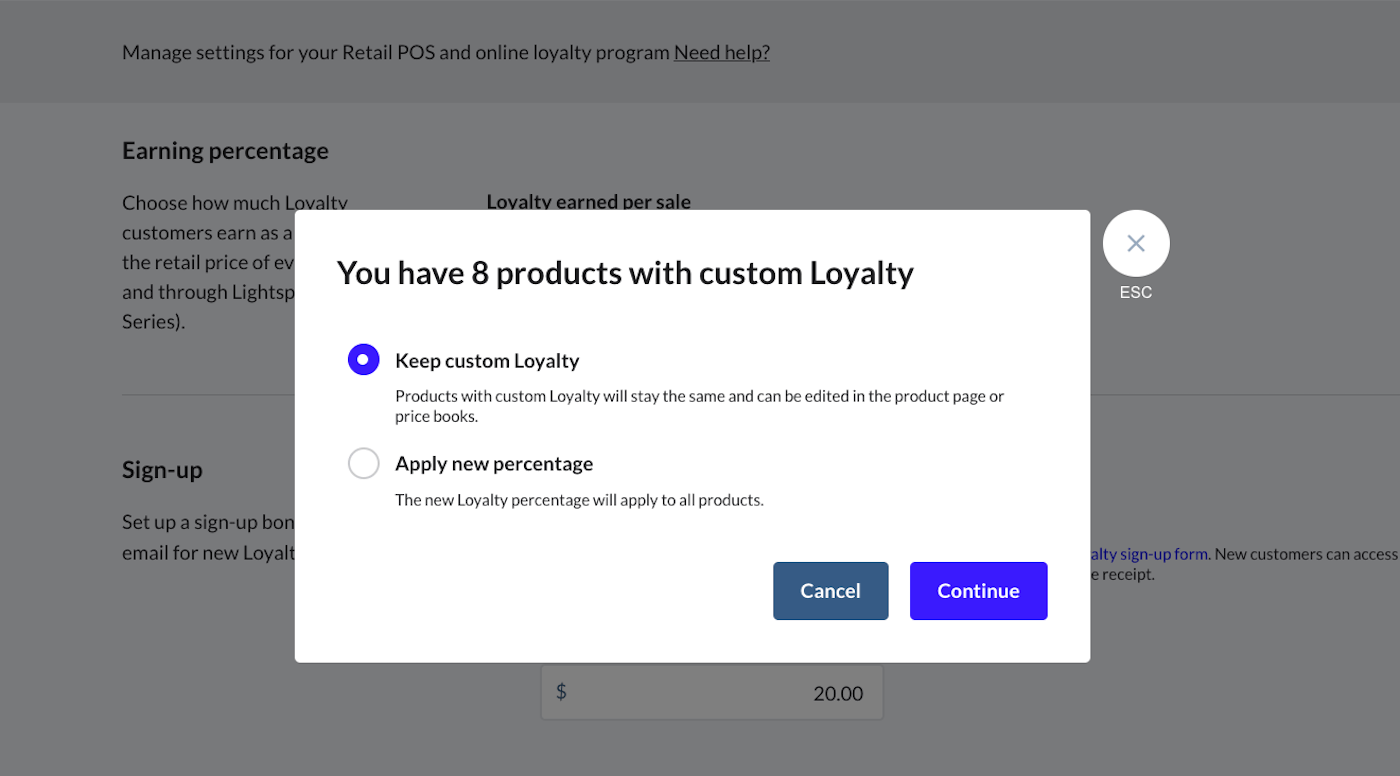This screenshot has width=1400, height=776.
Task: Confirm with the Continue button
Action: click(978, 591)
